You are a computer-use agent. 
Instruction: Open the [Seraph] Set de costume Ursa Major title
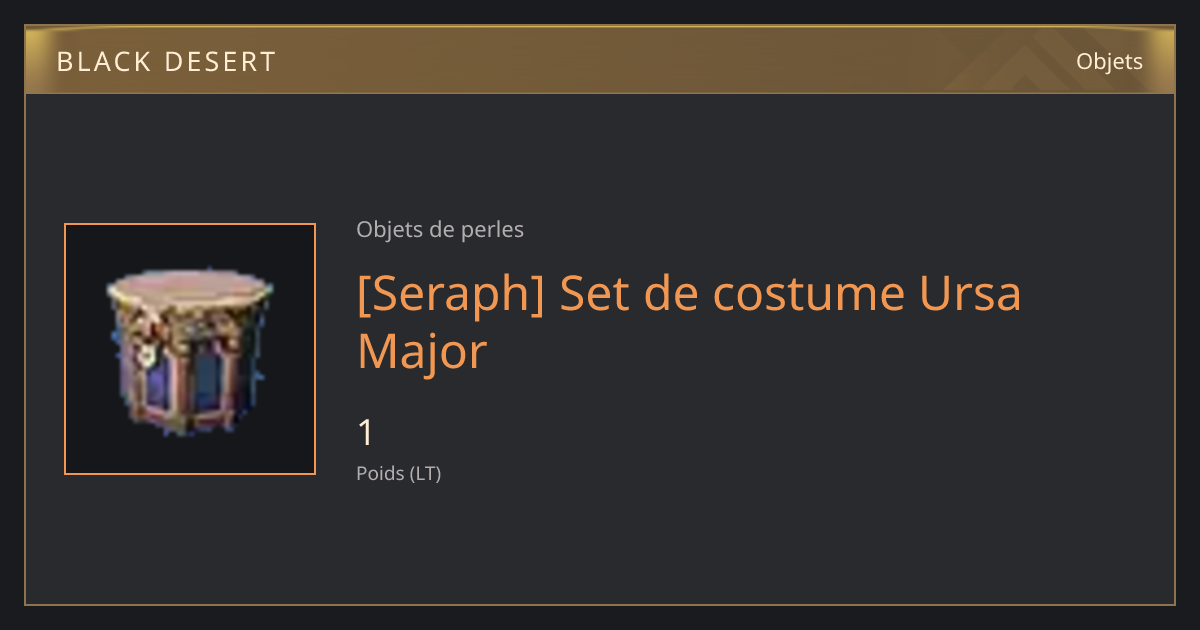[x=689, y=322]
